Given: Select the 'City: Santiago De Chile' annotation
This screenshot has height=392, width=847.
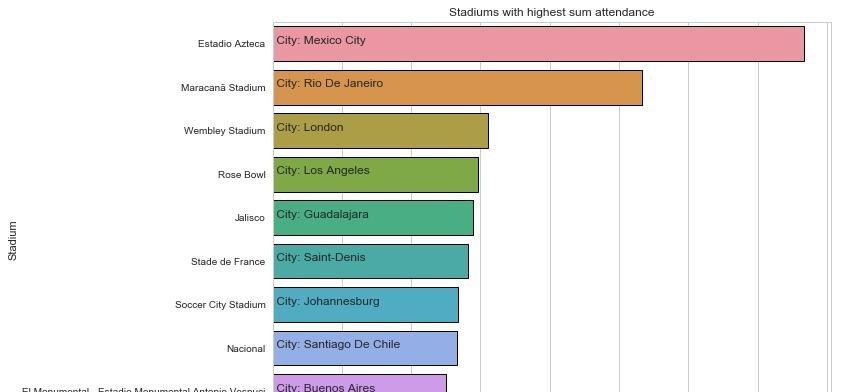Looking at the screenshot, I should coord(338,344).
